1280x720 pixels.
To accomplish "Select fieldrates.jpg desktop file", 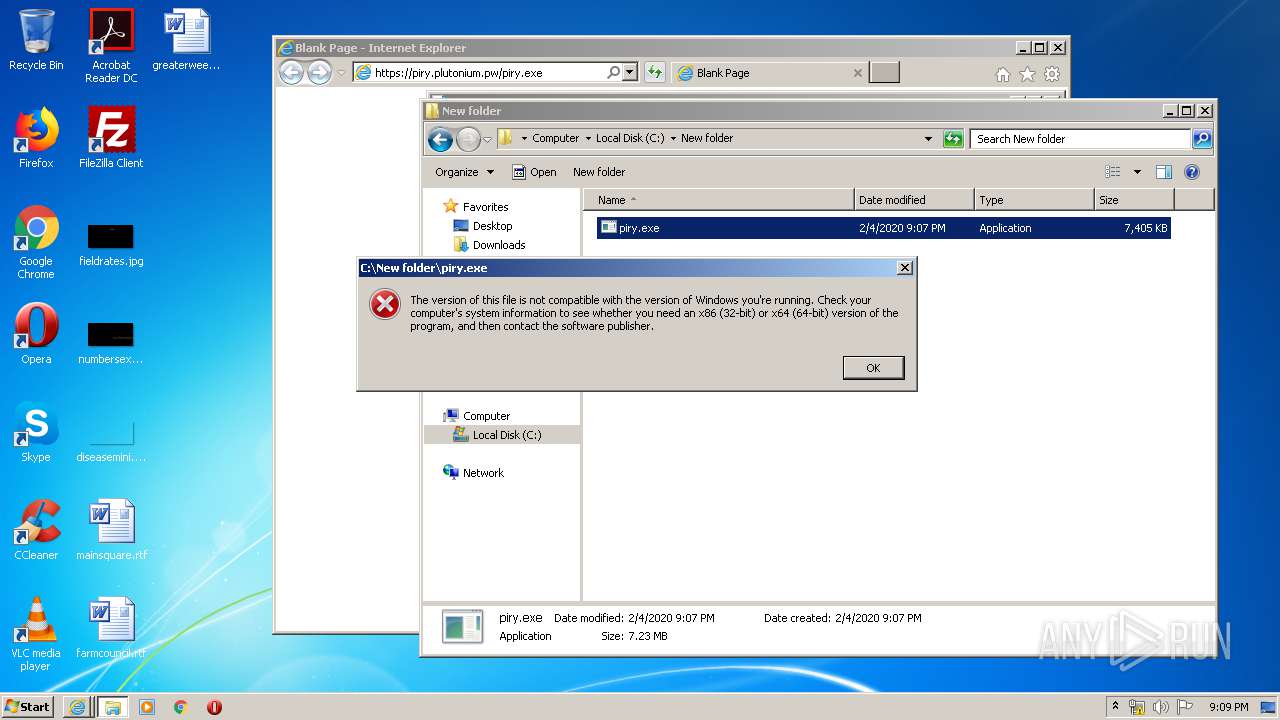I will [x=111, y=243].
